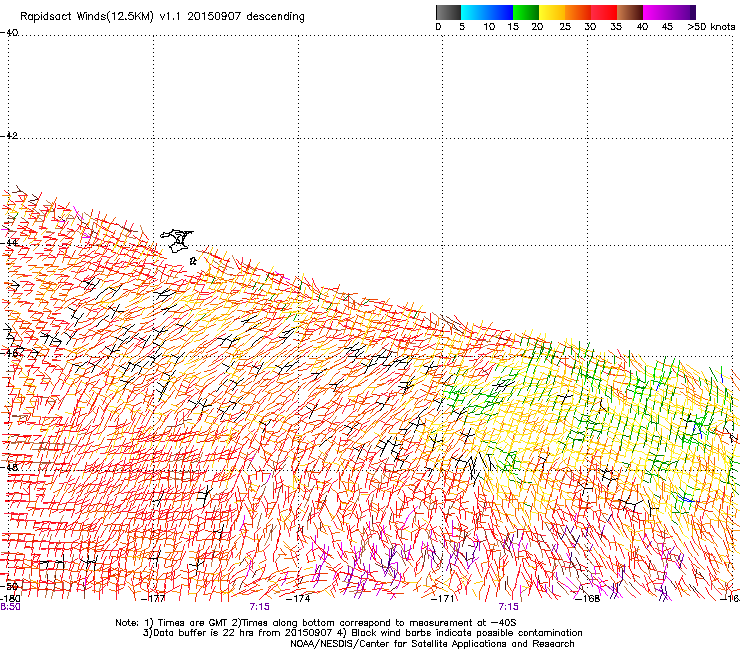Click the 'NOAA/NESDIS/Center for Satellite Applications' credit line
This screenshot has width=740, height=650.
tap(432, 644)
